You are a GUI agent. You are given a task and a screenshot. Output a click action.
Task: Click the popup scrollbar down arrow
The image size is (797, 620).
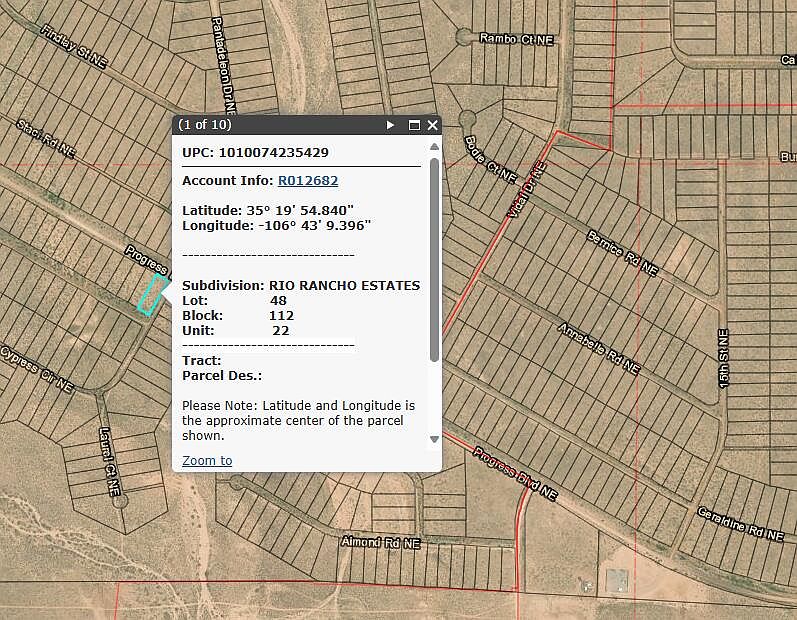pyautogui.click(x=434, y=439)
